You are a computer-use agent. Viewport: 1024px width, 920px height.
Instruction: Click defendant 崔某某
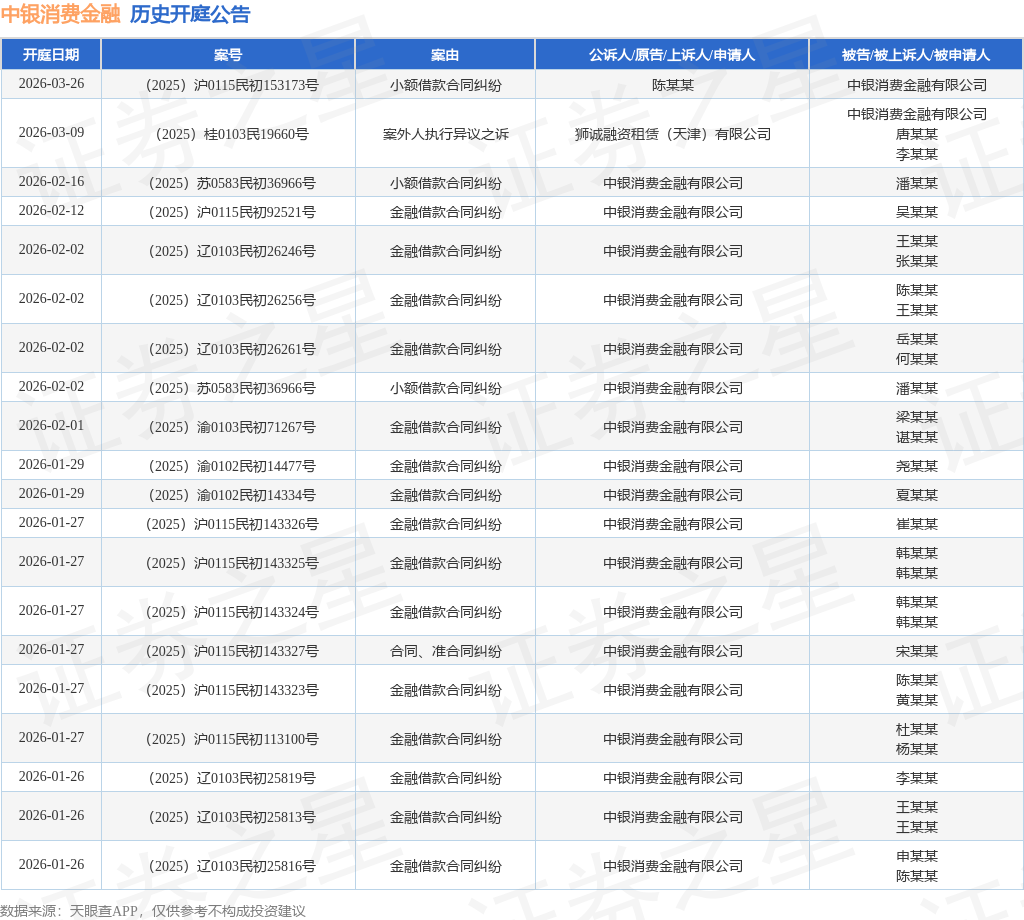(917, 524)
